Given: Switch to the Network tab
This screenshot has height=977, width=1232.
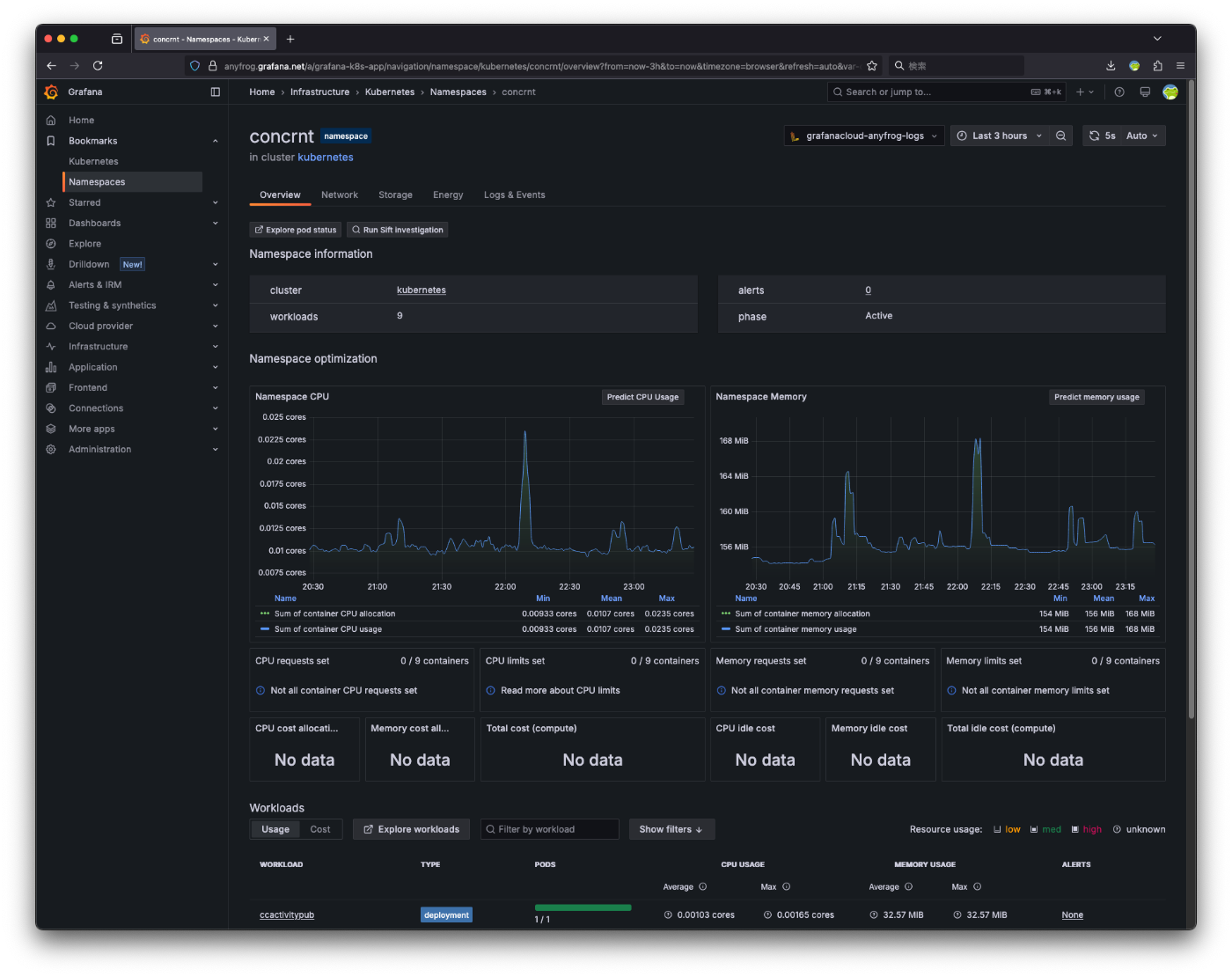Looking at the screenshot, I should tap(340, 195).
